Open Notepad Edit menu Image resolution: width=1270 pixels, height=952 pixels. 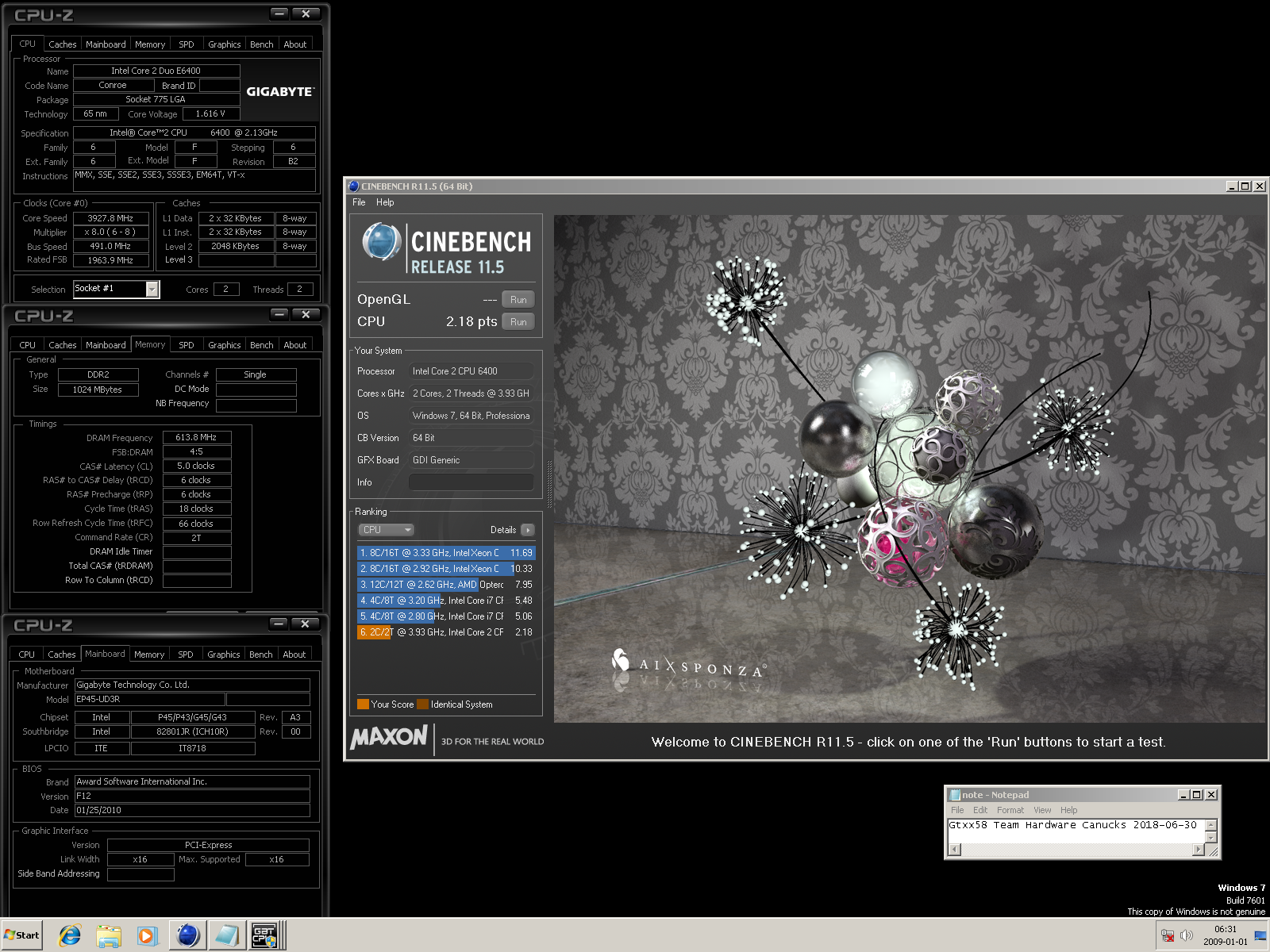click(x=980, y=810)
